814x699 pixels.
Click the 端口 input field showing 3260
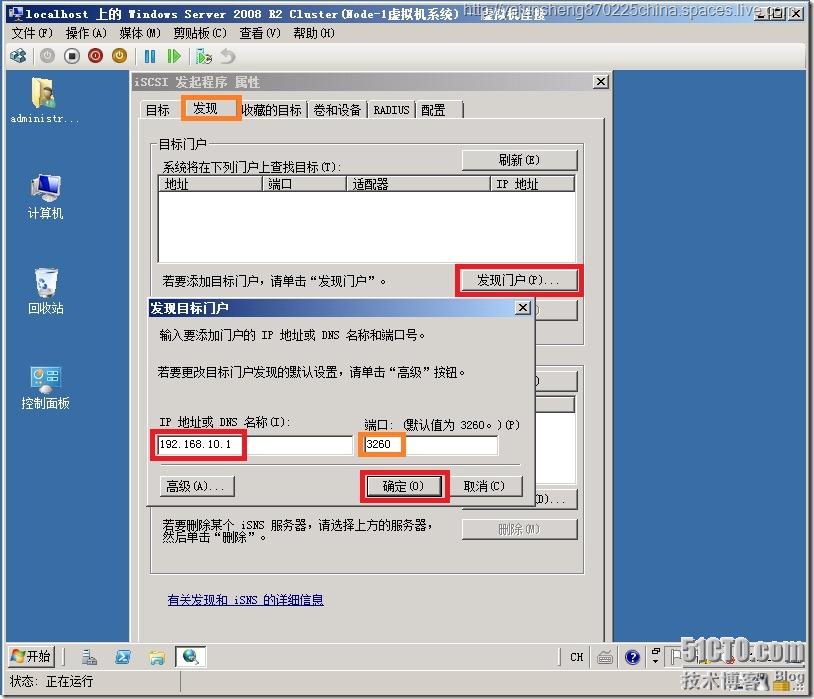[x=430, y=445]
